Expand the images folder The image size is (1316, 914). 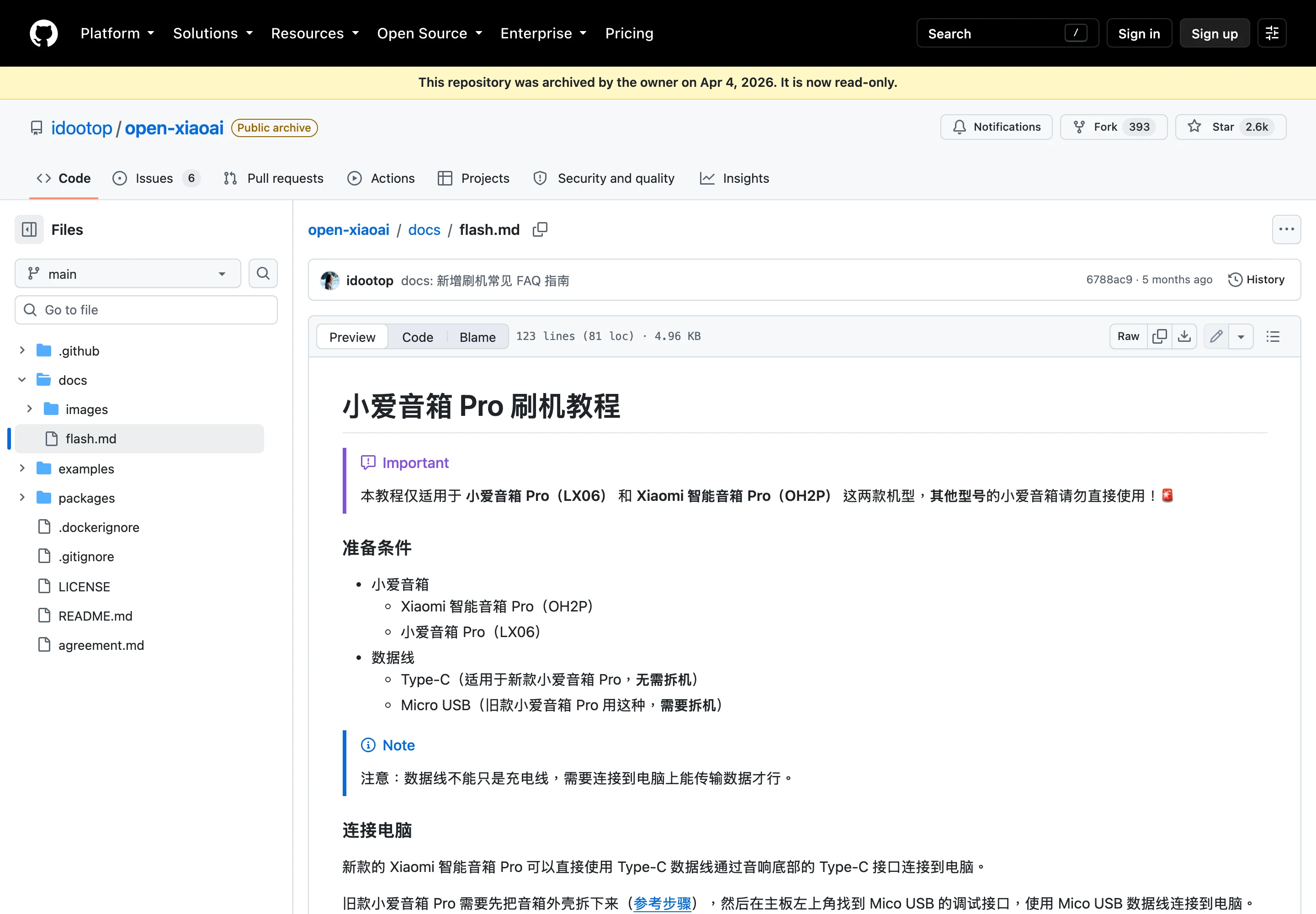tap(29, 409)
